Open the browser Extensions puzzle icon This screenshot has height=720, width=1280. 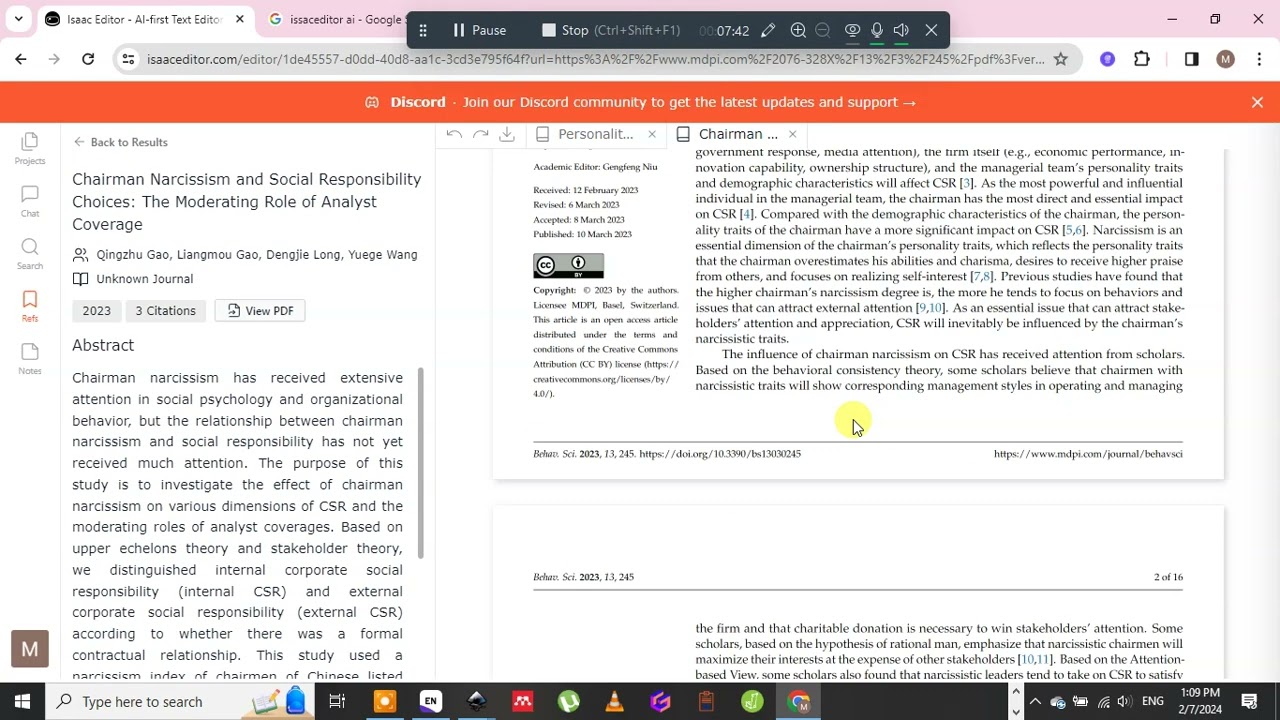[x=1142, y=59]
